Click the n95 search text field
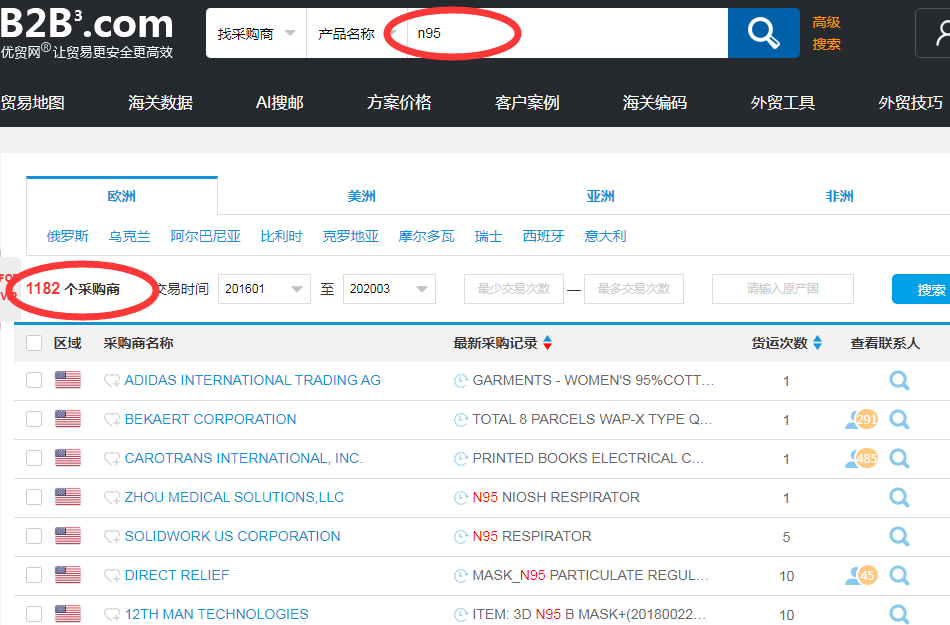The width and height of the screenshot is (950, 625). tap(566, 33)
